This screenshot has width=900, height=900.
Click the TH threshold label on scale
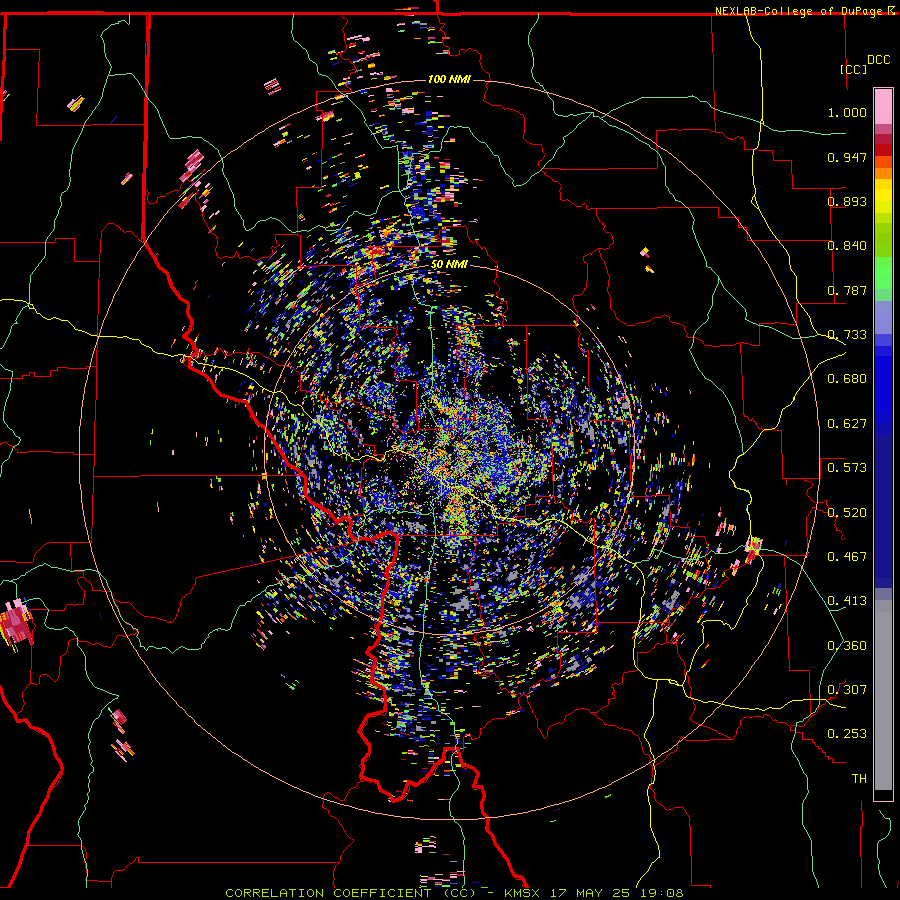(x=859, y=779)
